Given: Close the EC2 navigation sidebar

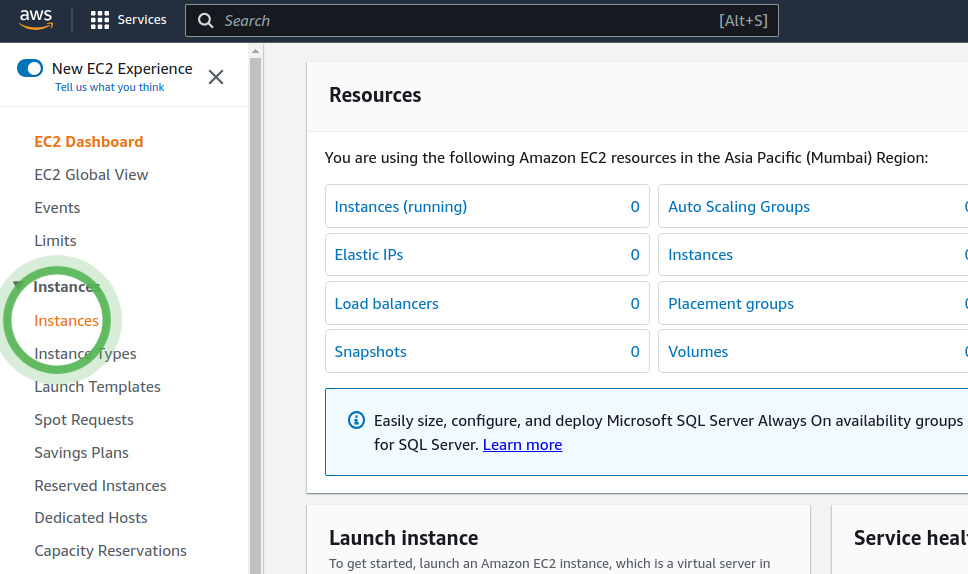Looking at the screenshot, I should tap(215, 77).
